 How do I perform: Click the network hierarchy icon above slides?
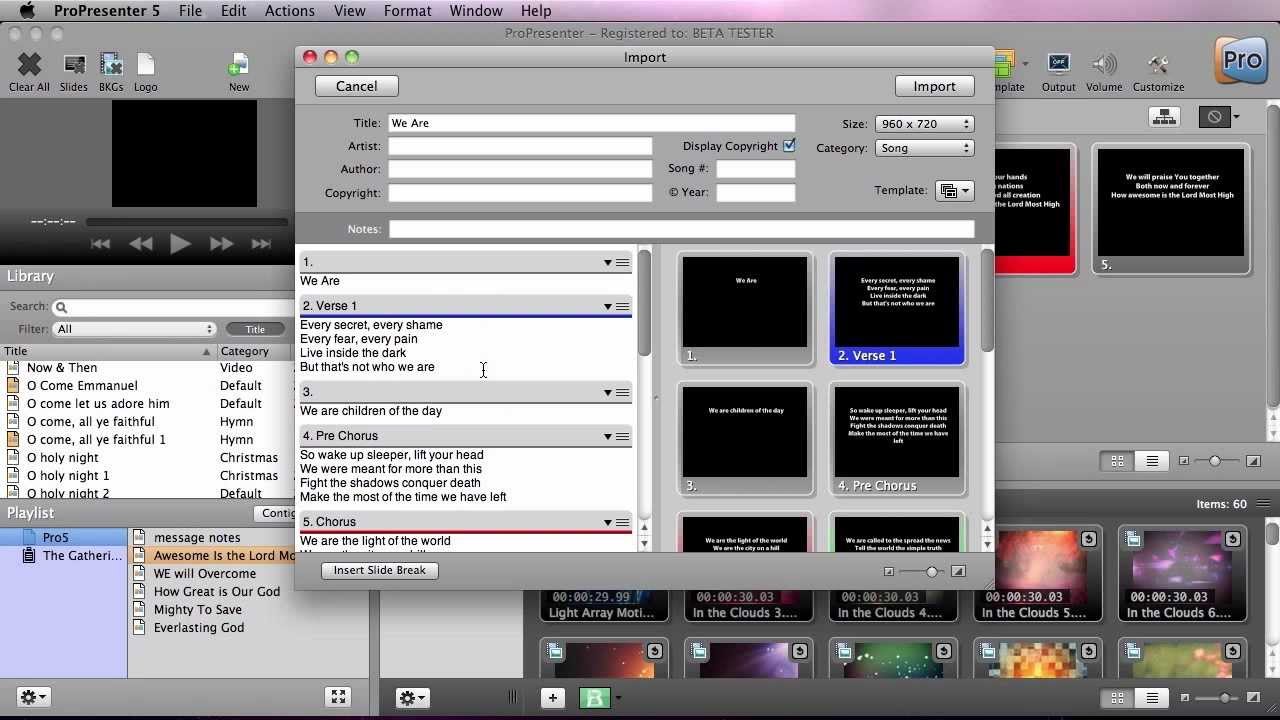click(1164, 117)
